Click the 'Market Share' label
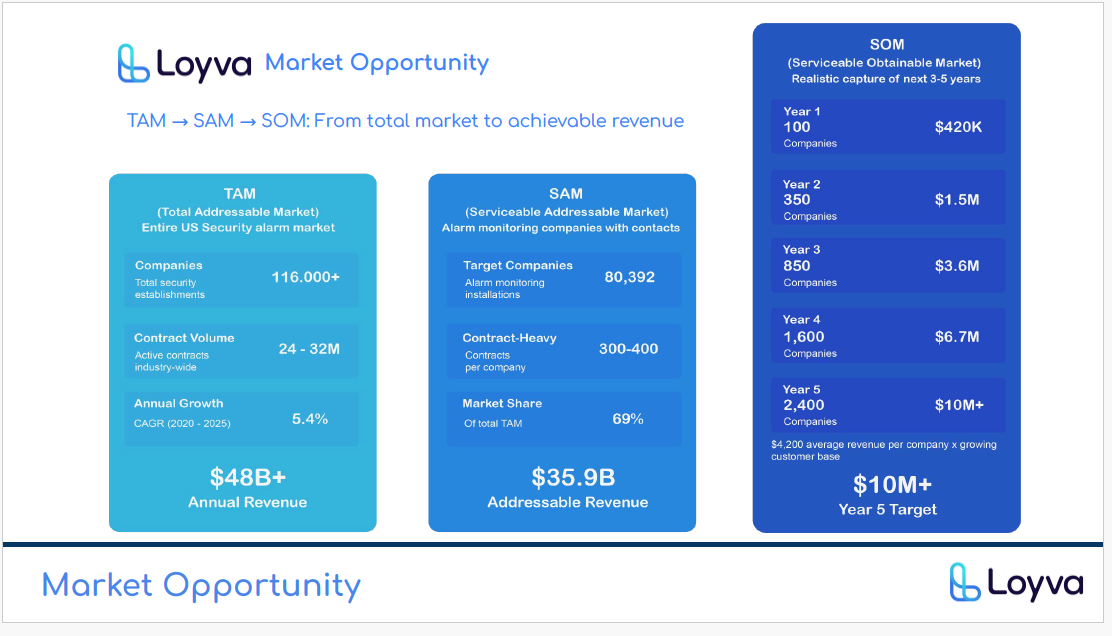 pyautogui.click(x=502, y=403)
